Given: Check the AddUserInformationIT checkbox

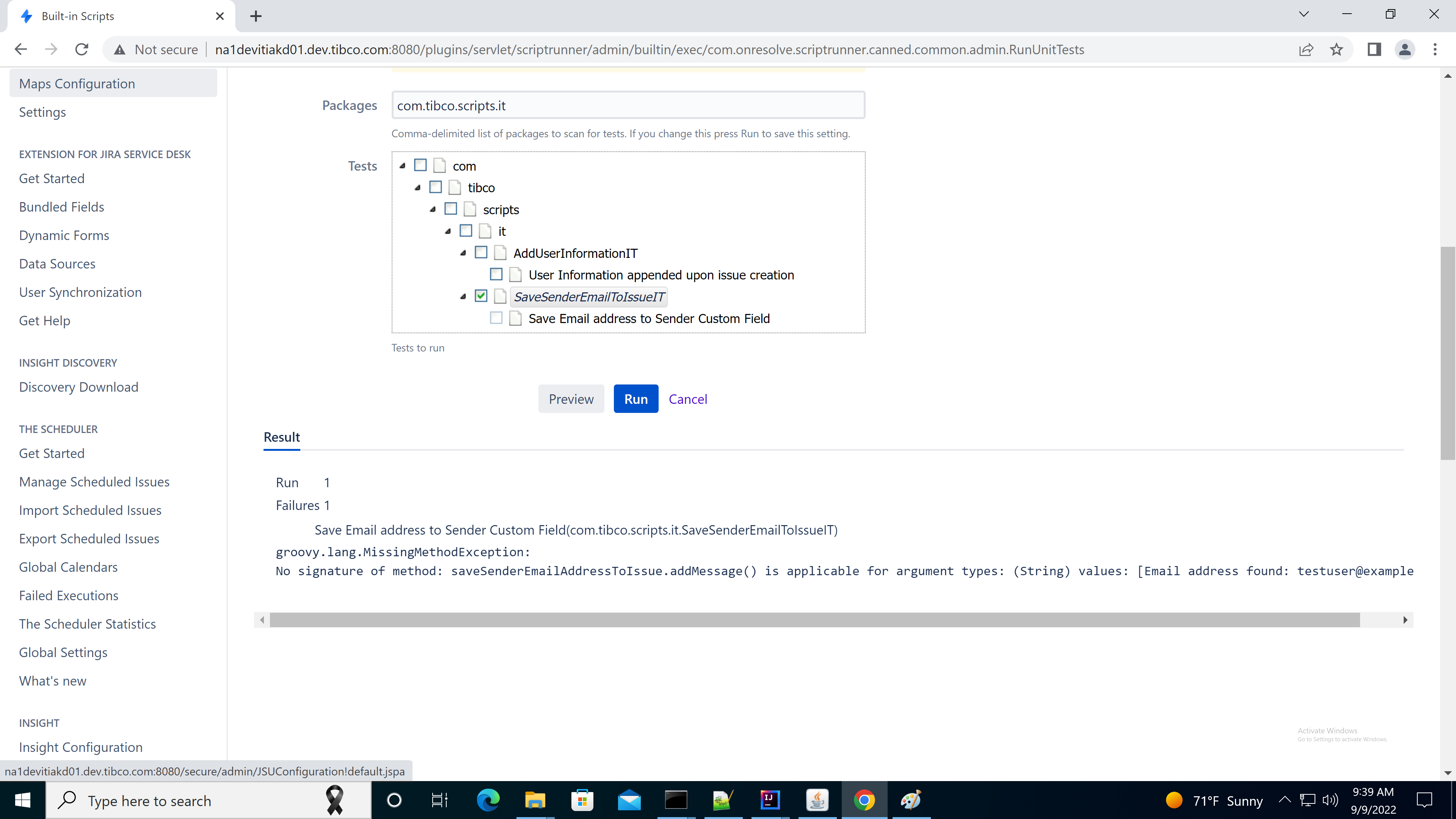Looking at the screenshot, I should tap(481, 253).
